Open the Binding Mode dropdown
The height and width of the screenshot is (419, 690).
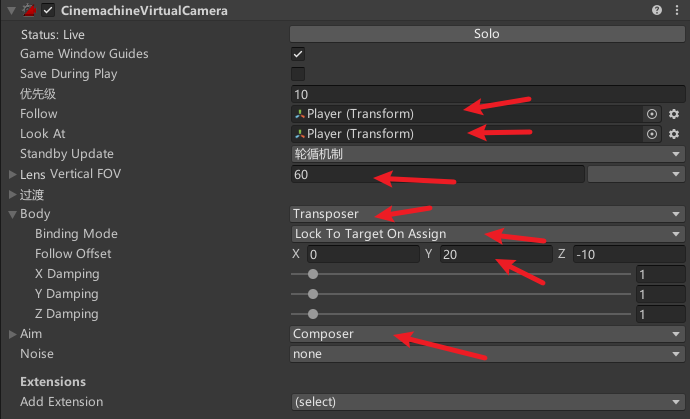[x=488, y=234]
